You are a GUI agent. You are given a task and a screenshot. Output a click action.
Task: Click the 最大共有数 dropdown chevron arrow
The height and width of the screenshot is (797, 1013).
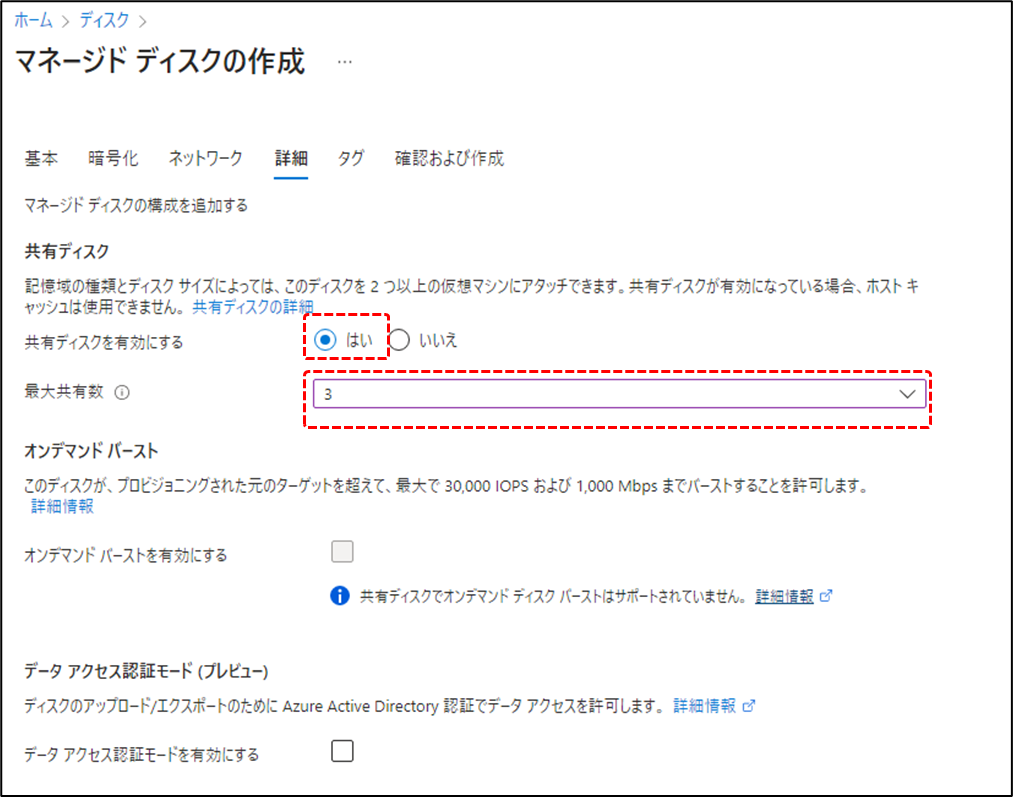click(x=907, y=394)
